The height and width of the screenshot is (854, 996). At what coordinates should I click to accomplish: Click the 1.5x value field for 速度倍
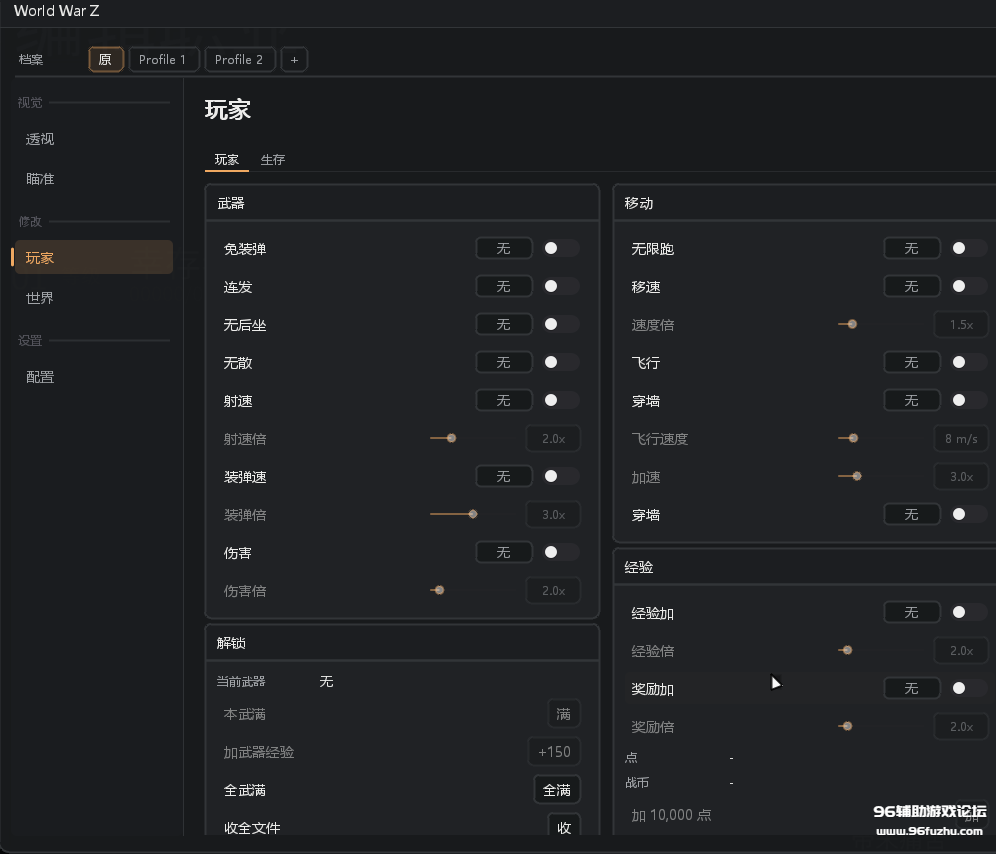[x=961, y=325]
